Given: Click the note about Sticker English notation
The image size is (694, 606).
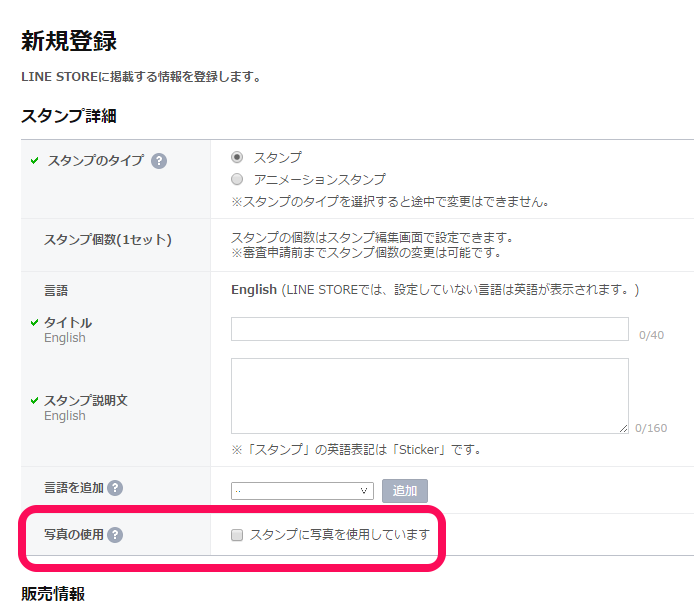Looking at the screenshot, I should (x=356, y=450).
